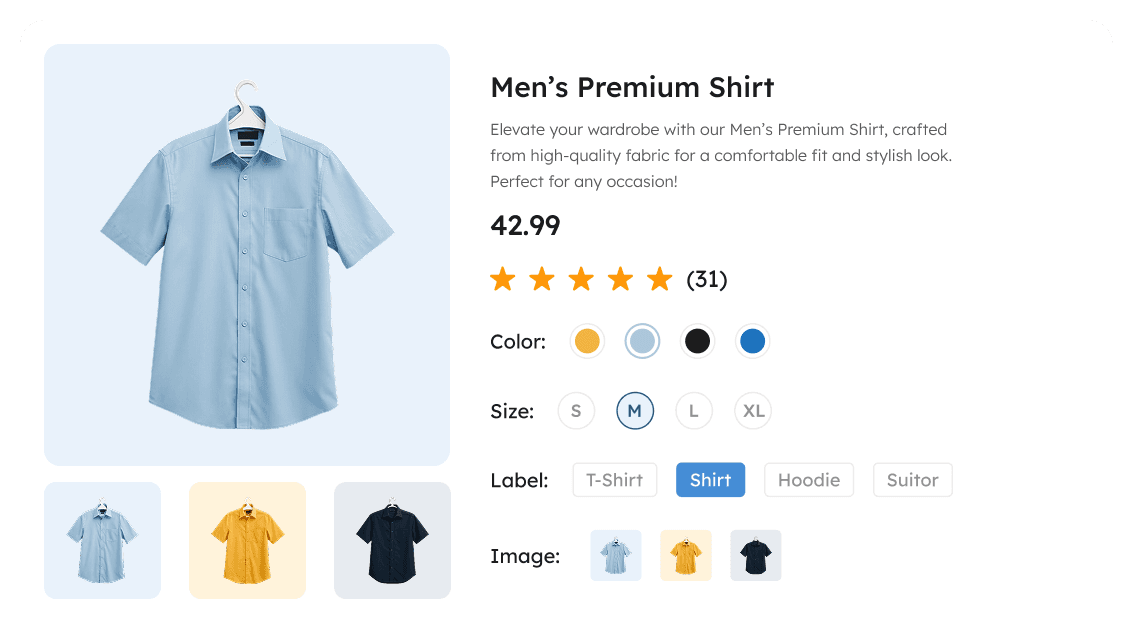Click the fourth rating star
1133x619 pixels.
(620, 279)
